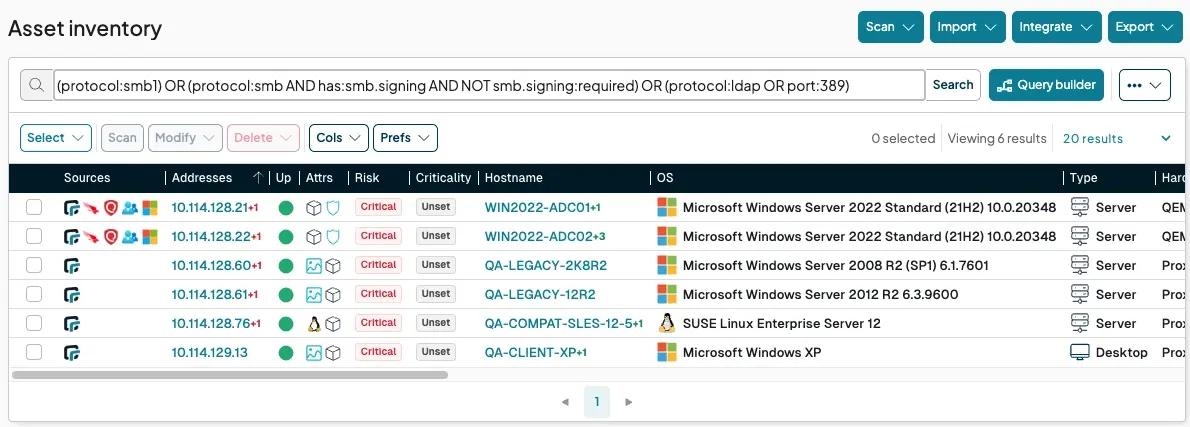This screenshot has width=1190, height=427.
Task: Click the SUSE Linux OS icon
Action: coord(667,323)
